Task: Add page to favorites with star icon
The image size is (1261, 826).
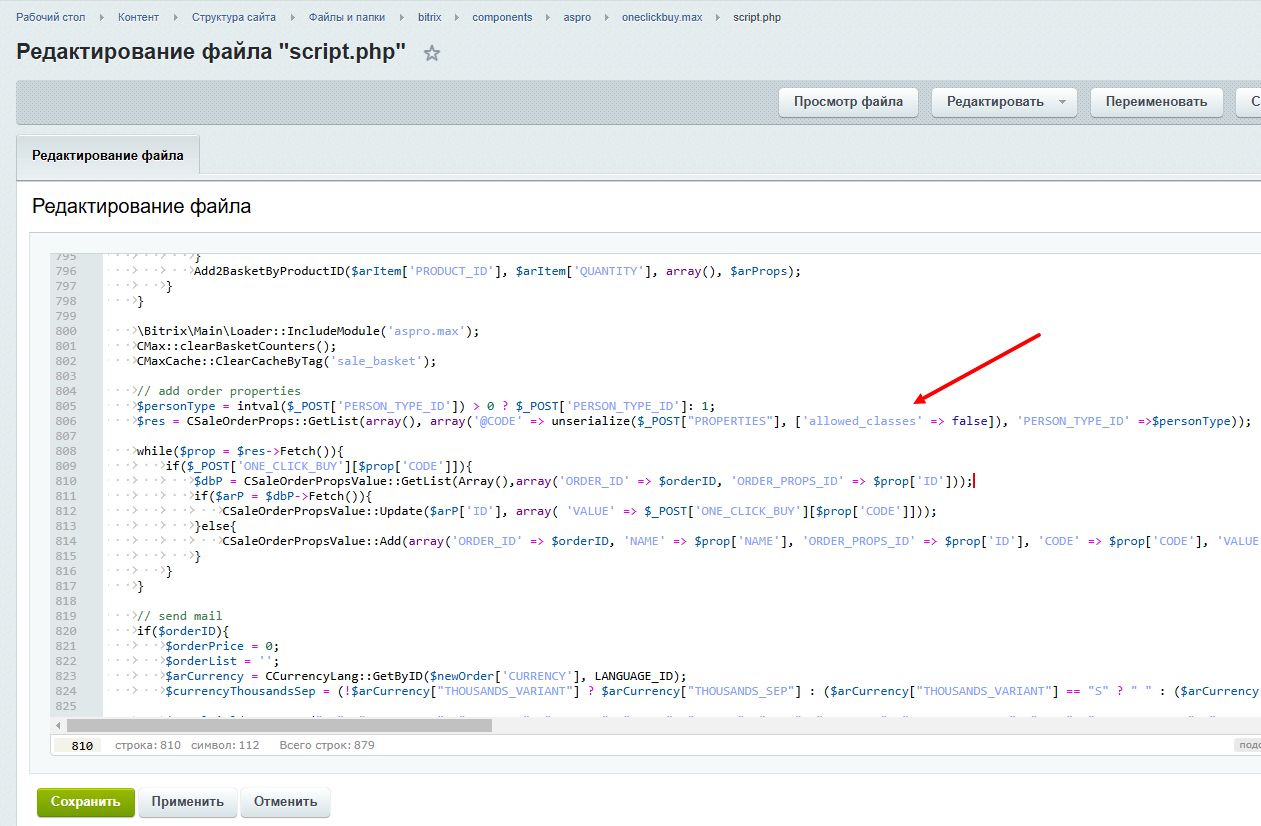Action: point(432,54)
